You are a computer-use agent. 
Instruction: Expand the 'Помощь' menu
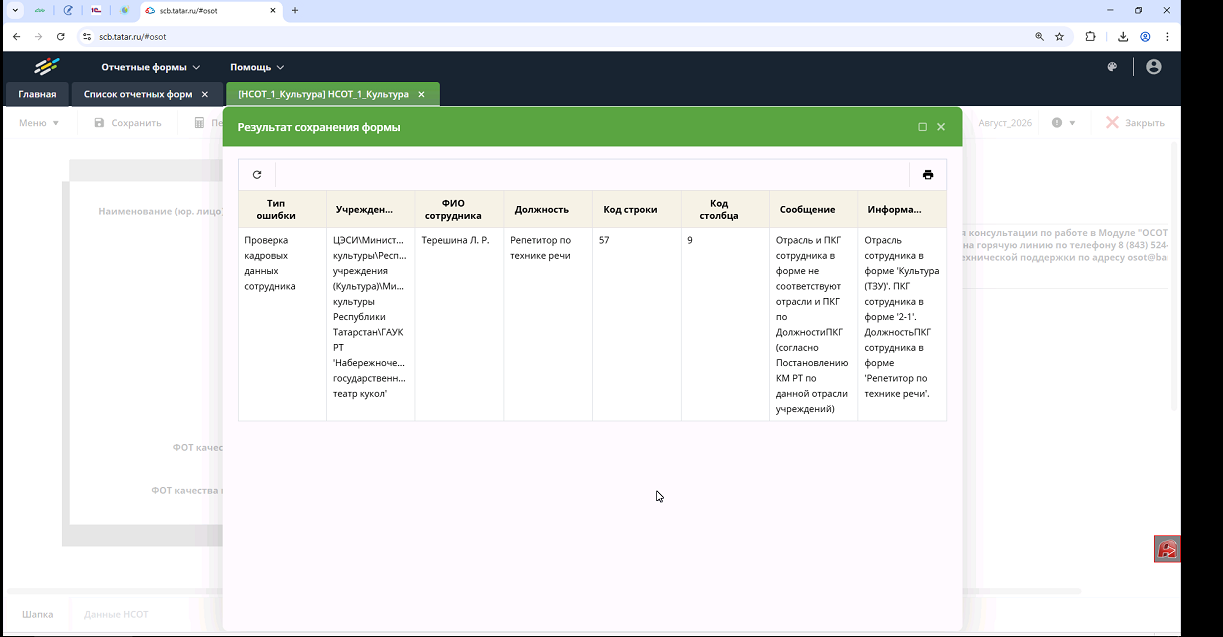coord(257,67)
